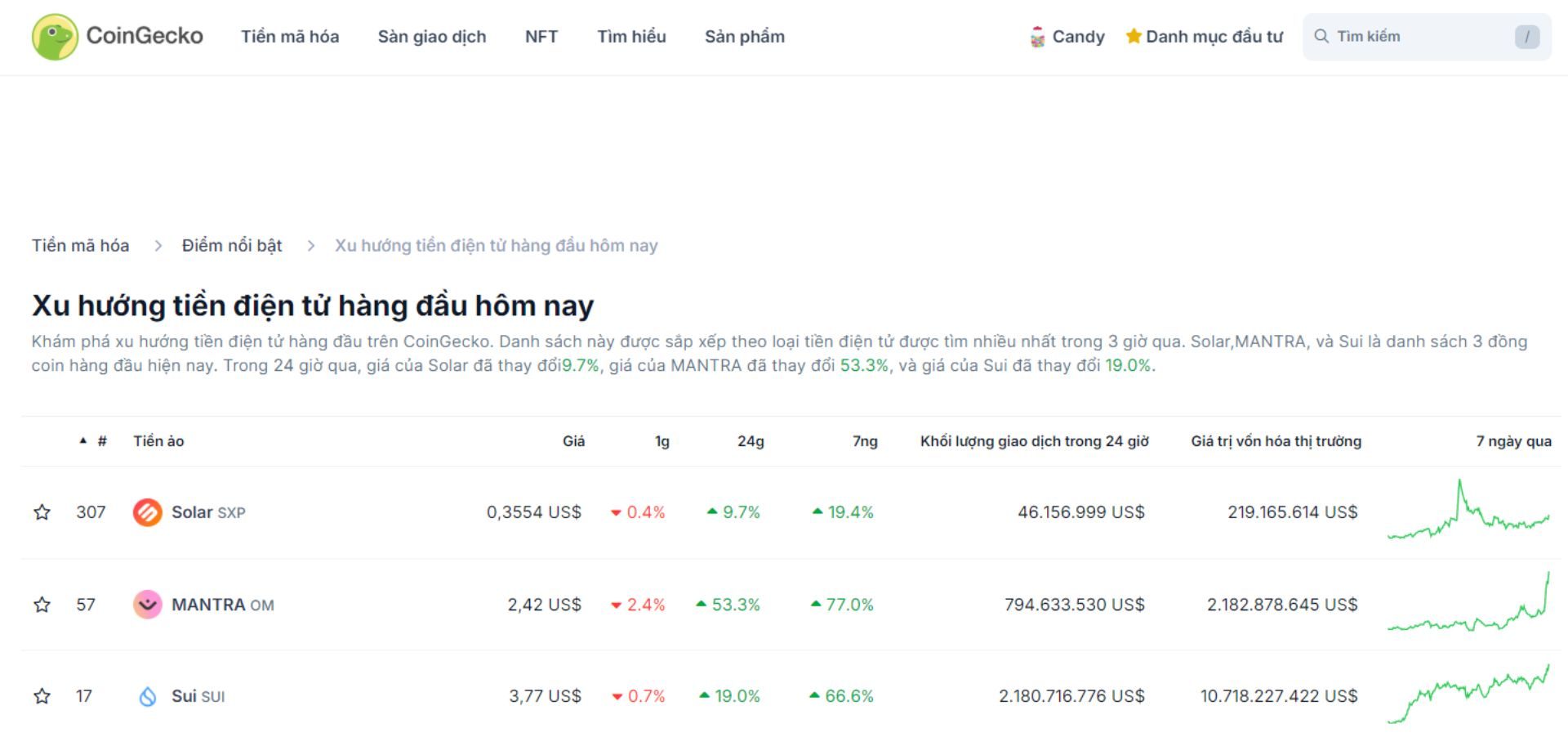Favorite Sui using its star toggle
Viewport: 1568px width, 737px height.
(x=42, y=696)
